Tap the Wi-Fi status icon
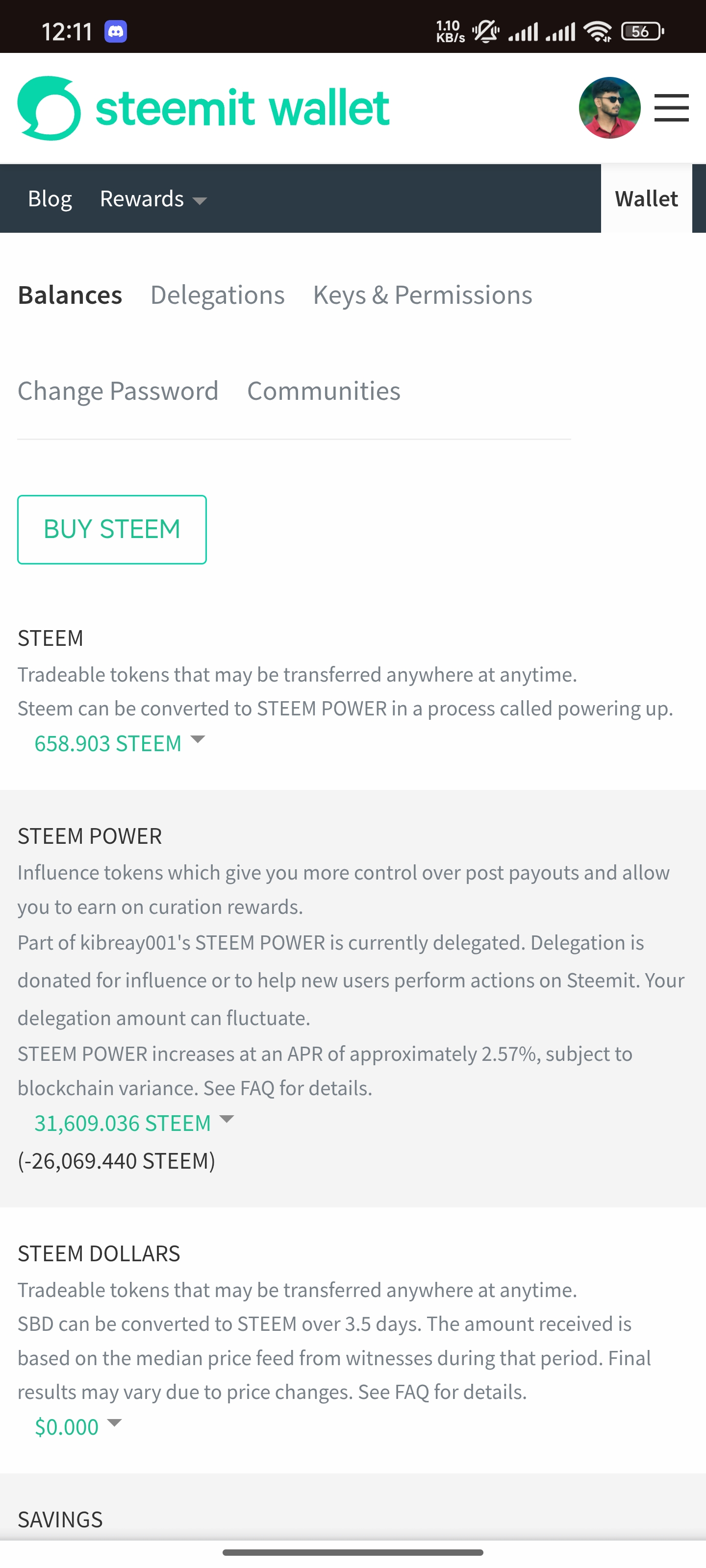Viewport: 706px width, 1568px height. tap(598, 31)
